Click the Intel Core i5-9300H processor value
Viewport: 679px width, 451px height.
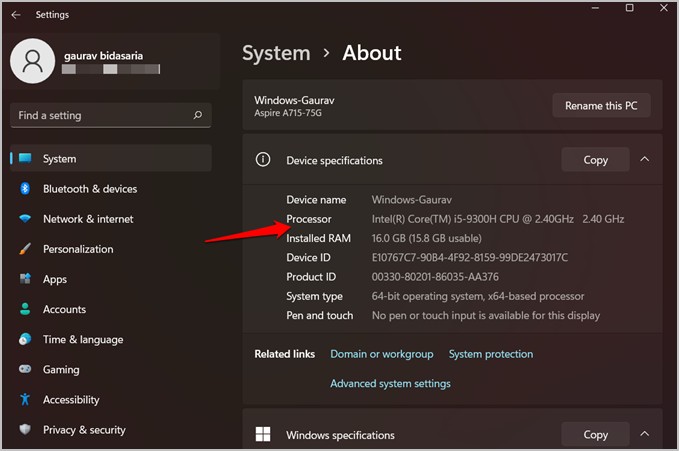point(498,219)
